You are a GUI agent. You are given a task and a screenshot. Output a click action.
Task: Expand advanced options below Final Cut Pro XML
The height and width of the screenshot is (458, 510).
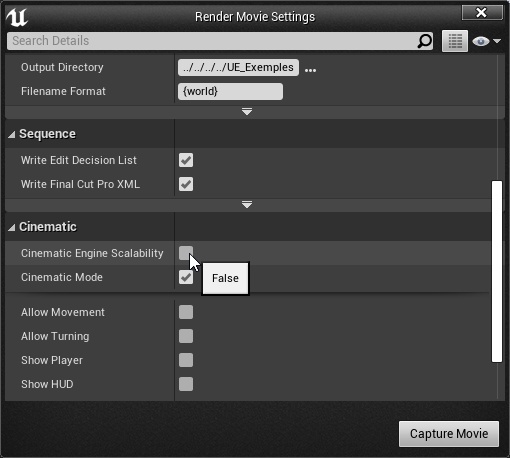pyautogui.click(x=247, y=205)
